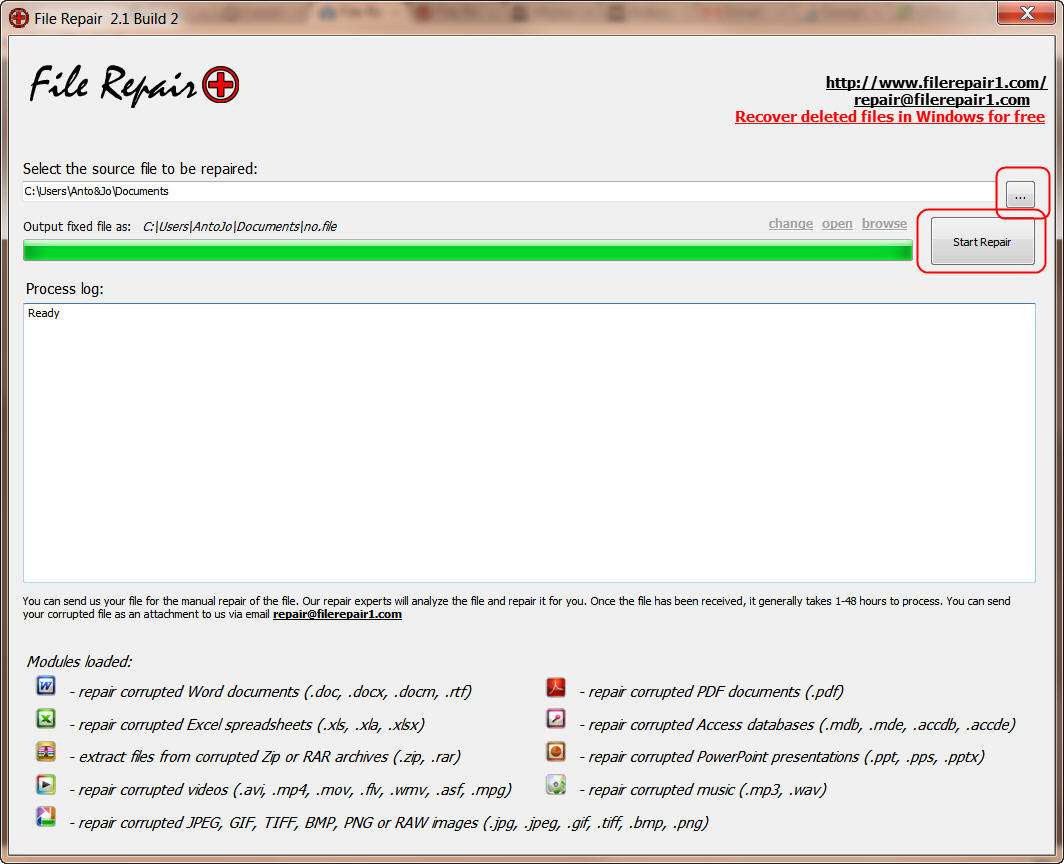Screen dimensions: 1064x864
Task: Click 'extract files from corrupted Zip' text
Action: pyautogui.click(x=265, y=757)
